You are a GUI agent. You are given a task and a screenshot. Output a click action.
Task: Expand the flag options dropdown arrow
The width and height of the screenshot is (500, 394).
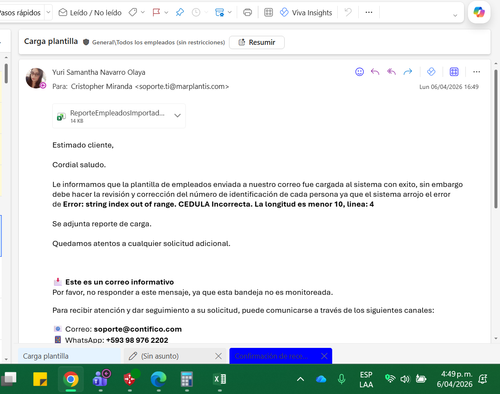(166, 13)
